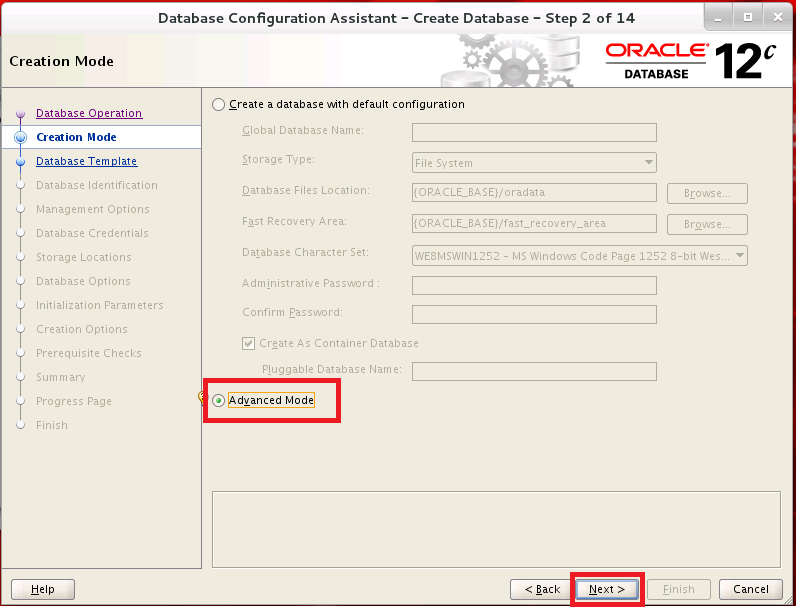Minimize the Database Configuration Assistant window
Viewport: 797px width, 608px height.
coord(718,18)
